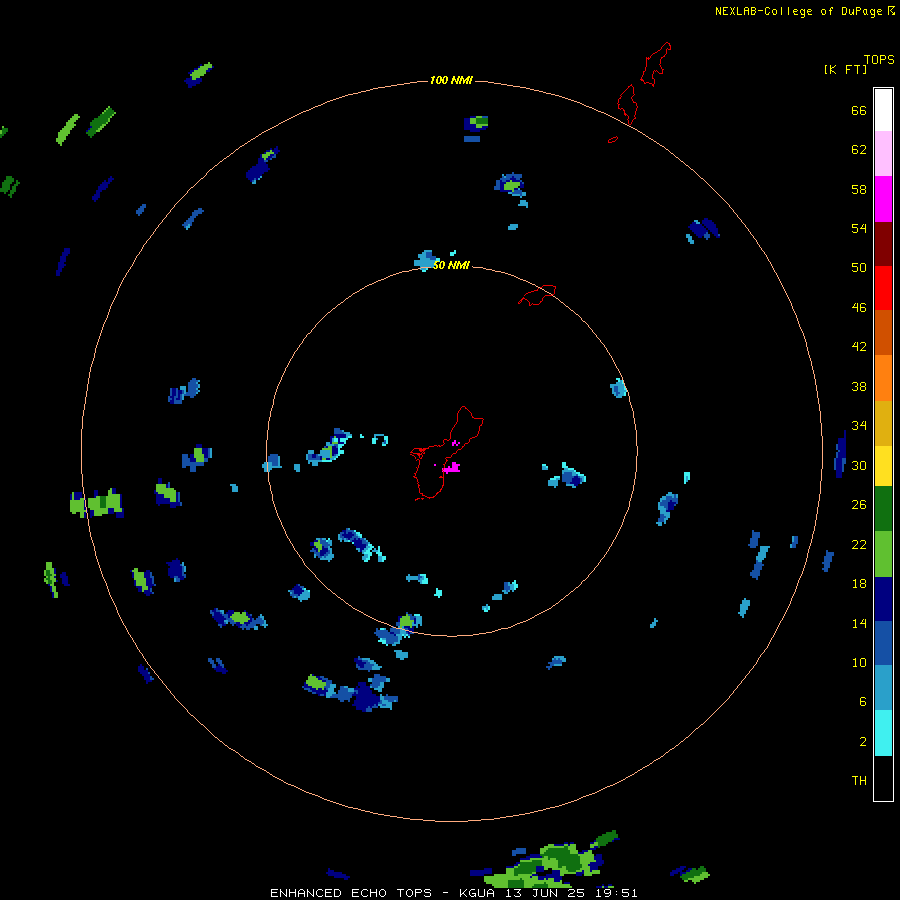Viewport: 900px width, 900px height.
Task: Click the white swatch in the tops legend
Action: pyautogui.click(x=883, y=110)
